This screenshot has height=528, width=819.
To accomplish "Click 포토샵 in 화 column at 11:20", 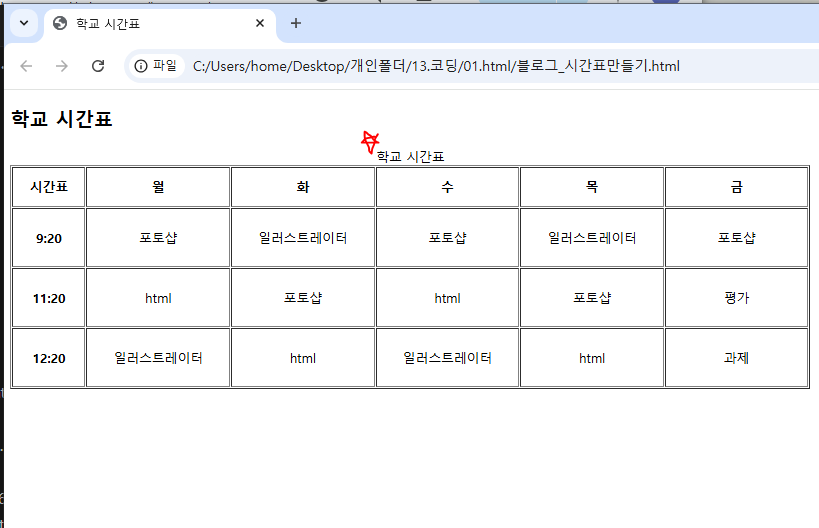I will (x=303, y=298).
